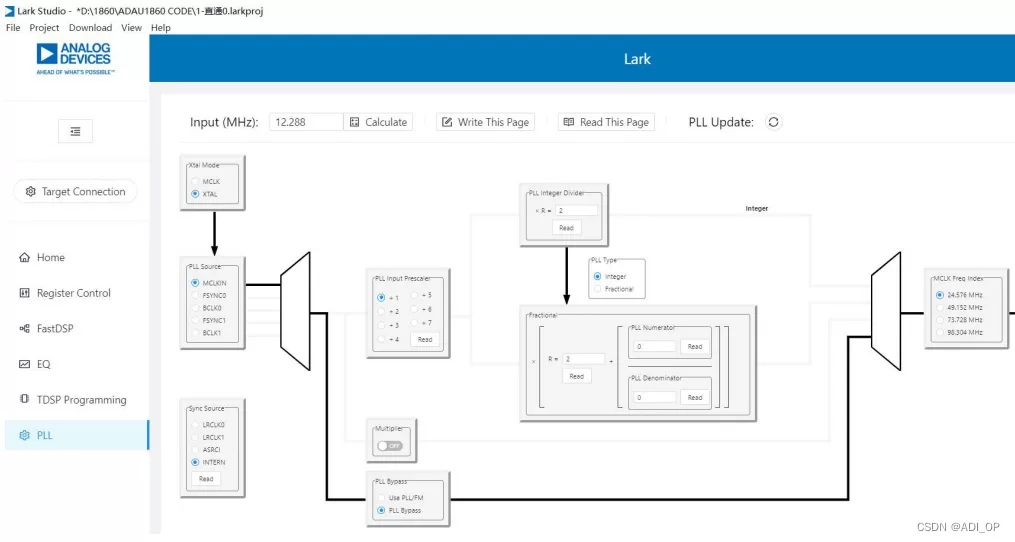Click Read This Page button
1015x542 pixels.
[607, 122]
